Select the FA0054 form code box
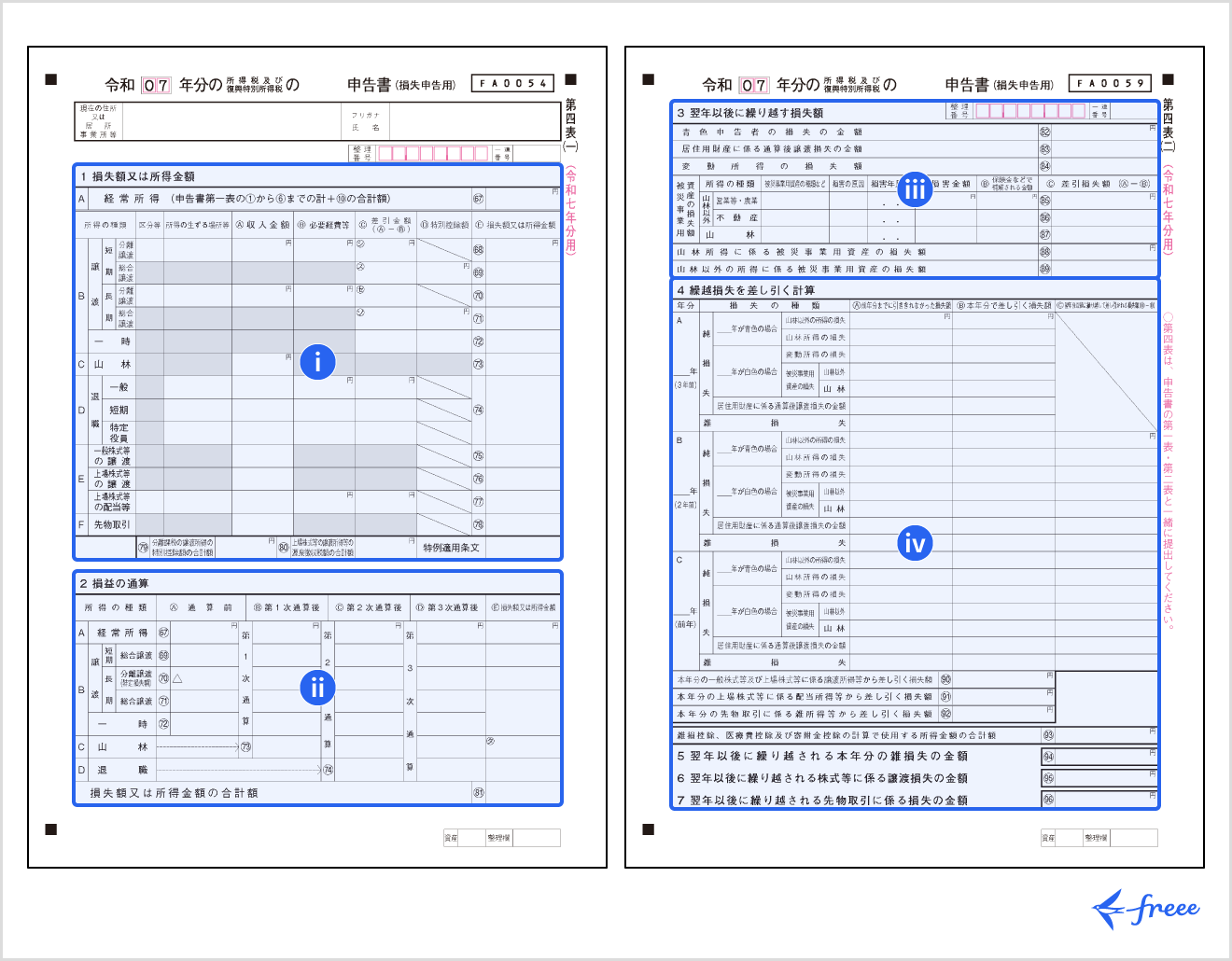The width and height of the screenshot is (1232, 961). (x=512, y=83)
